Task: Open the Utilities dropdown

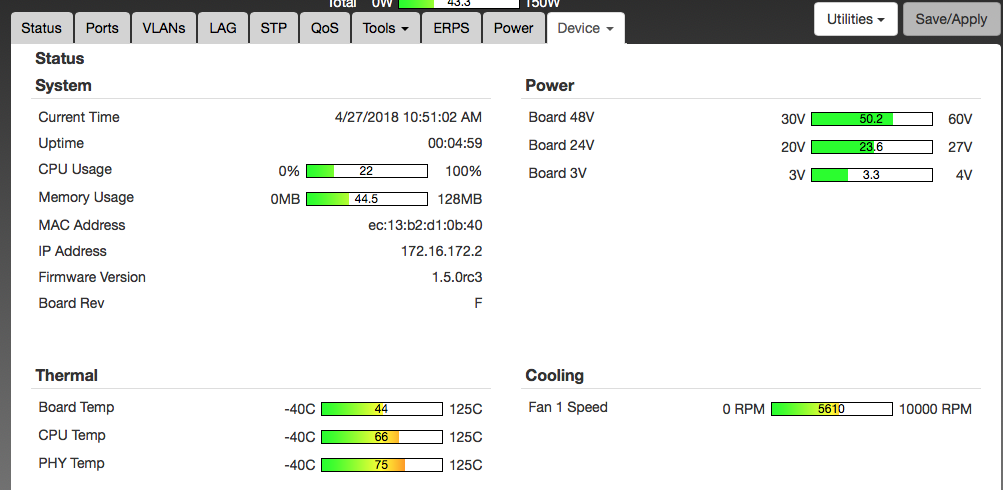Action: click(x=855, y=19)
